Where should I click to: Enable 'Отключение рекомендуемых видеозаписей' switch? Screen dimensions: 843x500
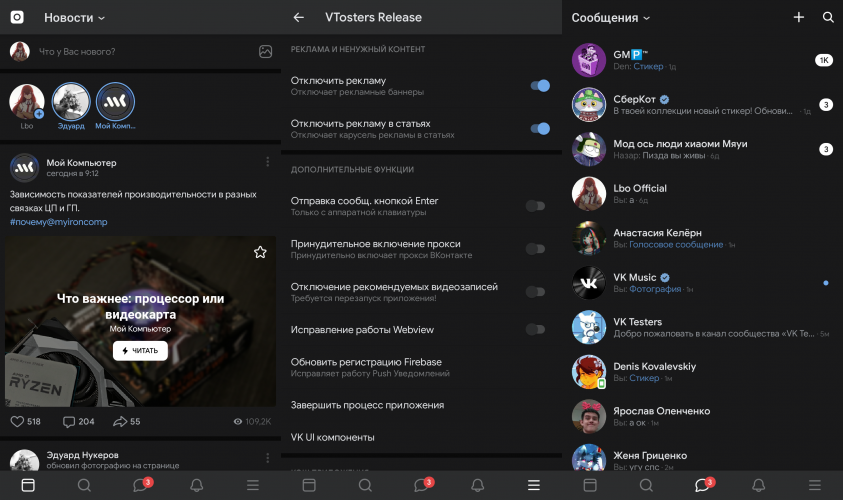535,292
